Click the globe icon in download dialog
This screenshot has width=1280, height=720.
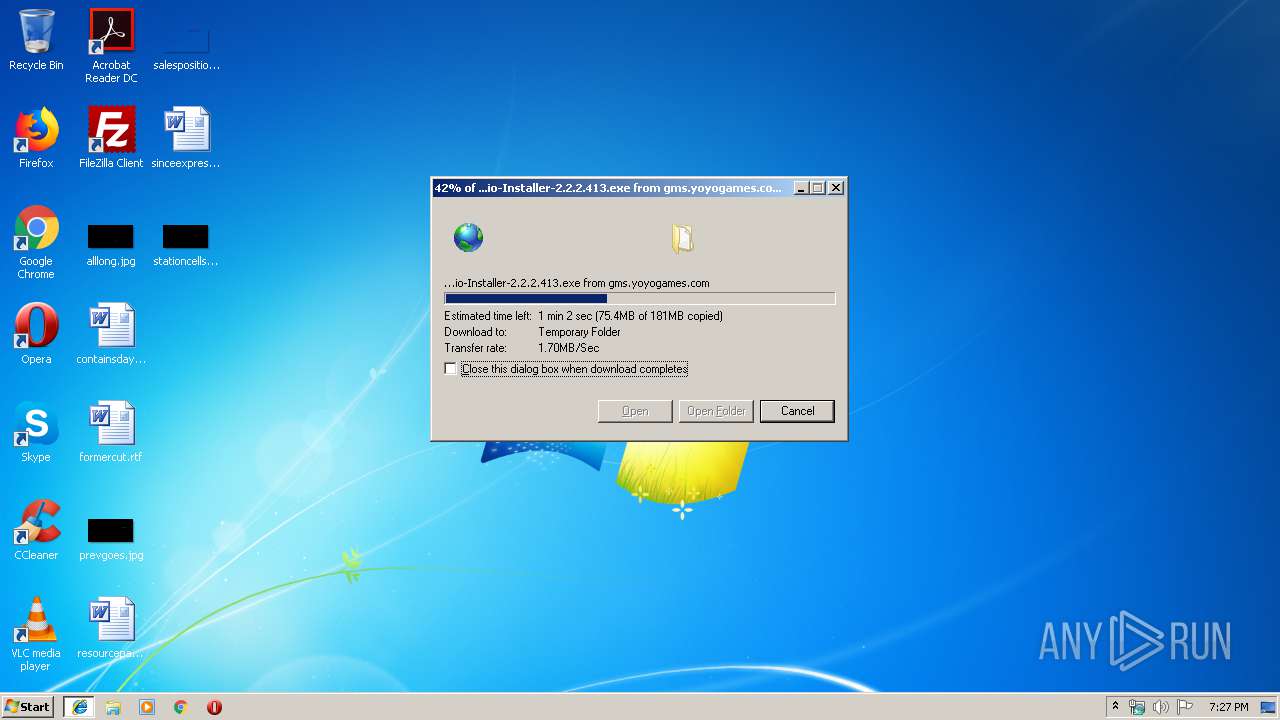pyautogui.click(x=468, y=237)
